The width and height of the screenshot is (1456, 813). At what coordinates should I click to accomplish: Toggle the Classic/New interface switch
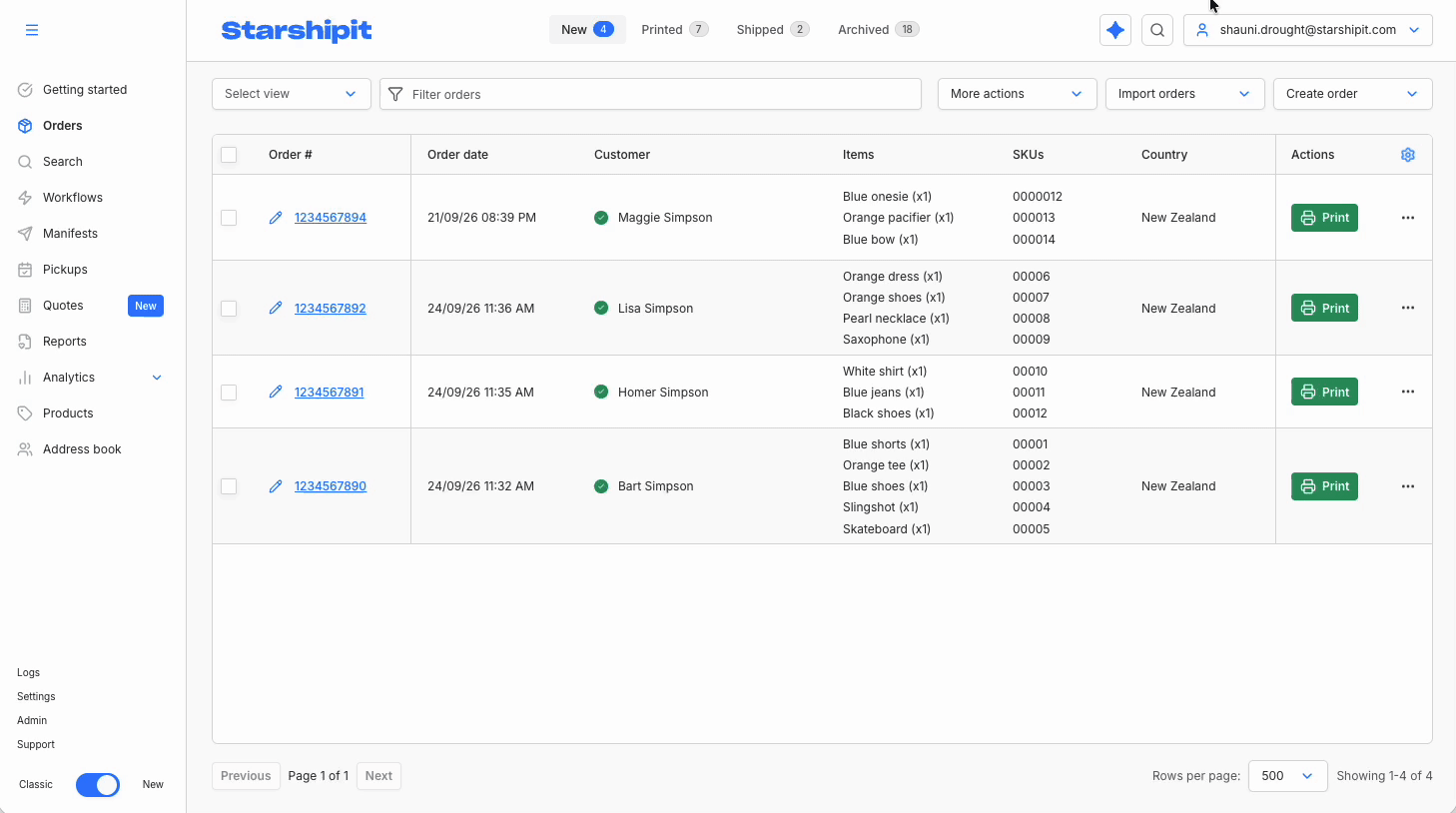(98, 785)
